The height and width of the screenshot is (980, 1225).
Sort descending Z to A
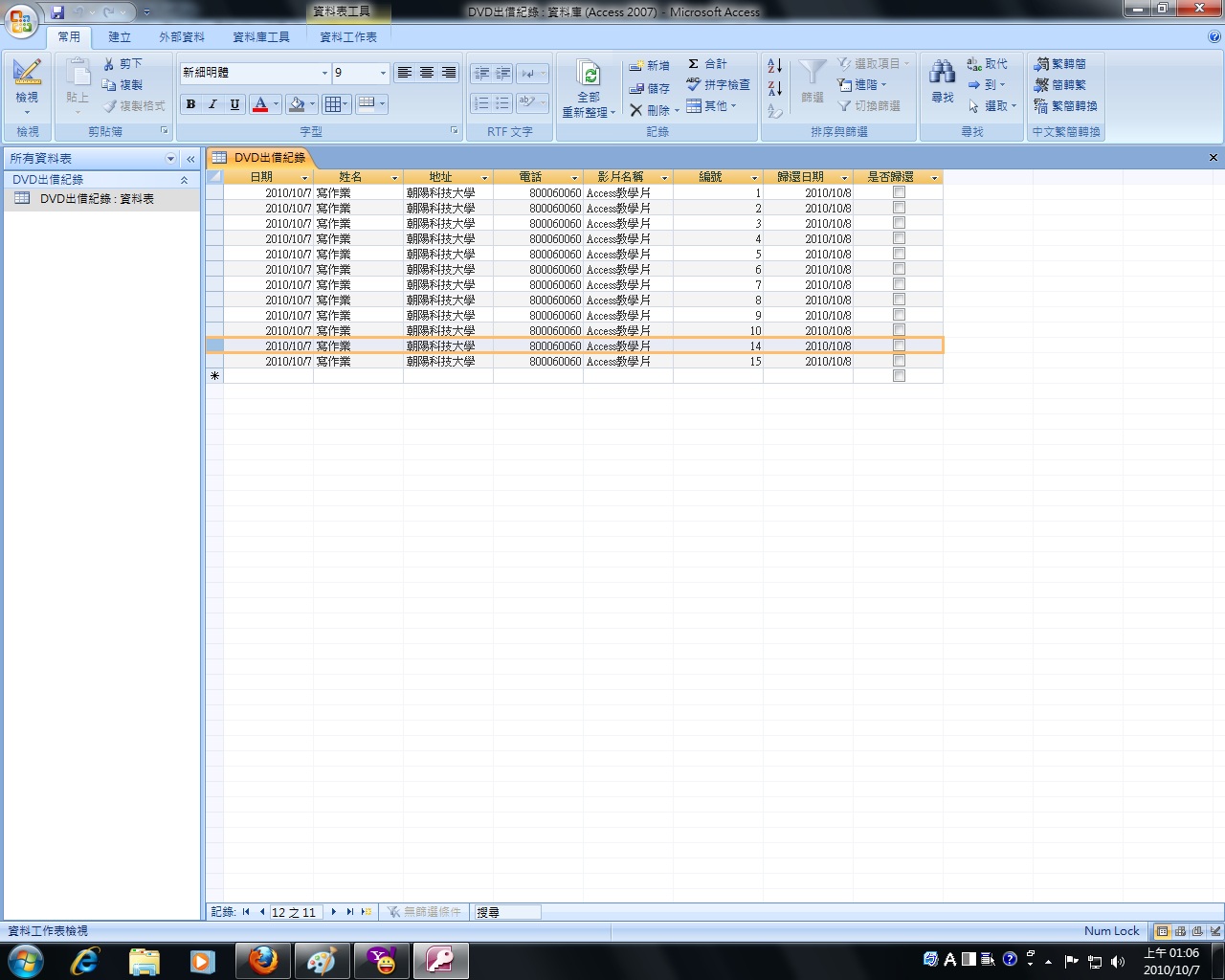click(x=775, y=88)
